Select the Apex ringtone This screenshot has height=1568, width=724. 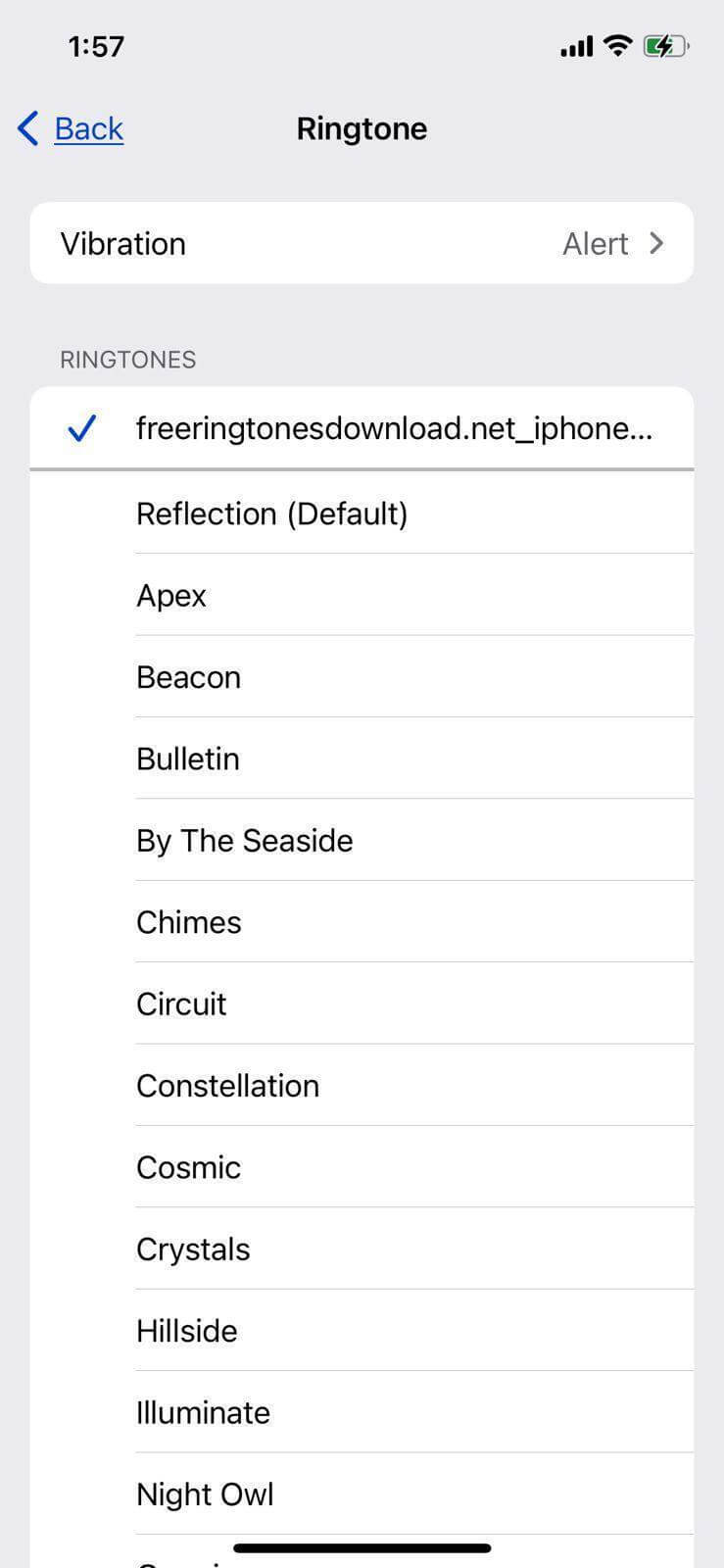coord(171,595)
